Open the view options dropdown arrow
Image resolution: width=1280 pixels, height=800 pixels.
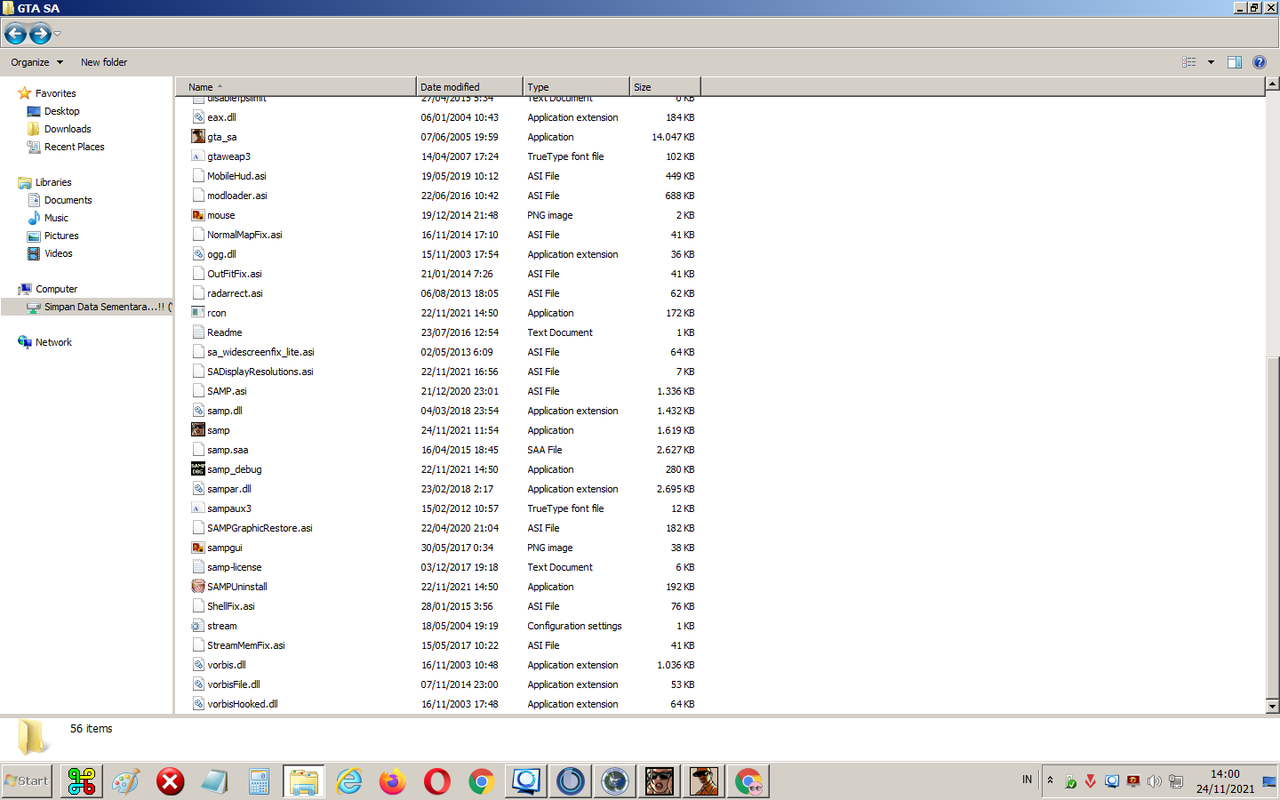[x=1210, y=62]
